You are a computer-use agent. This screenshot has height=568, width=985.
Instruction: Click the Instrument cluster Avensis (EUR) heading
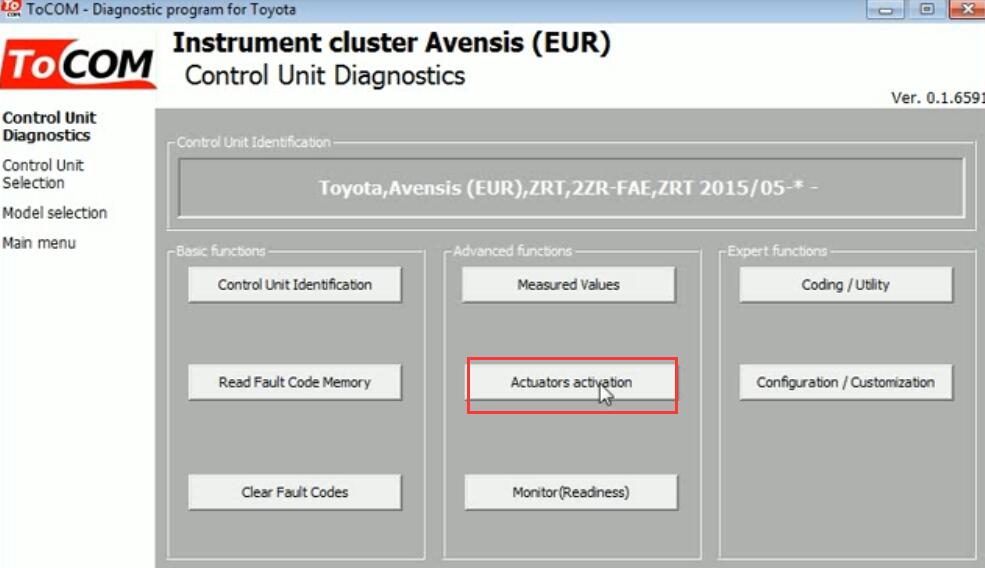(391, 43)
